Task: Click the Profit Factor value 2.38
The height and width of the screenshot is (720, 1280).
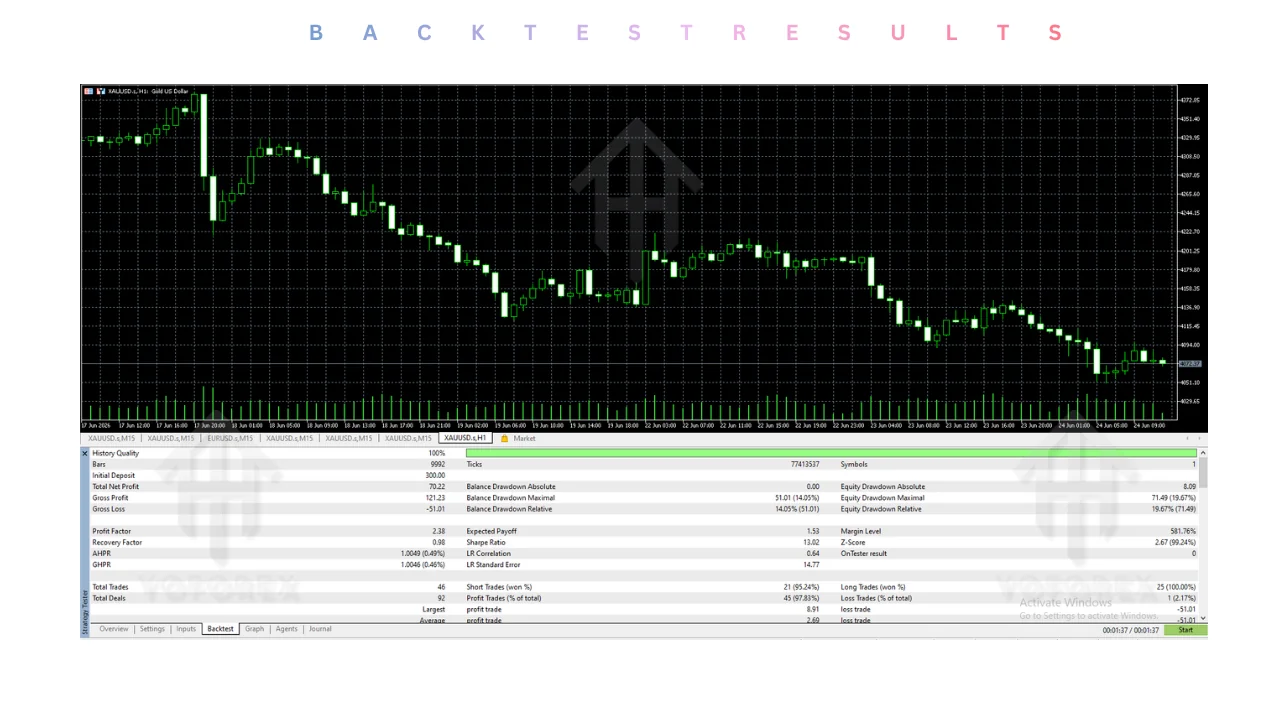Action: click(x=439, y=531)
